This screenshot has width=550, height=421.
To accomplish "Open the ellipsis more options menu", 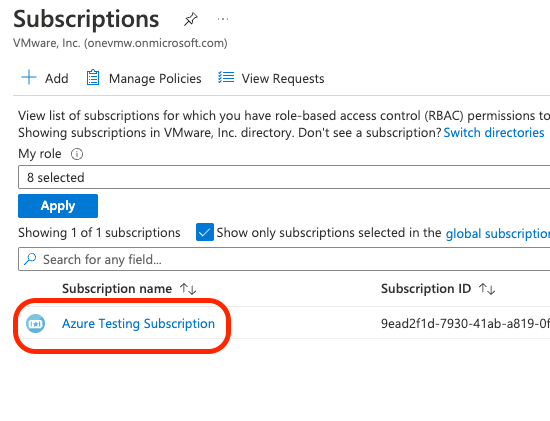I will [223, 19].
